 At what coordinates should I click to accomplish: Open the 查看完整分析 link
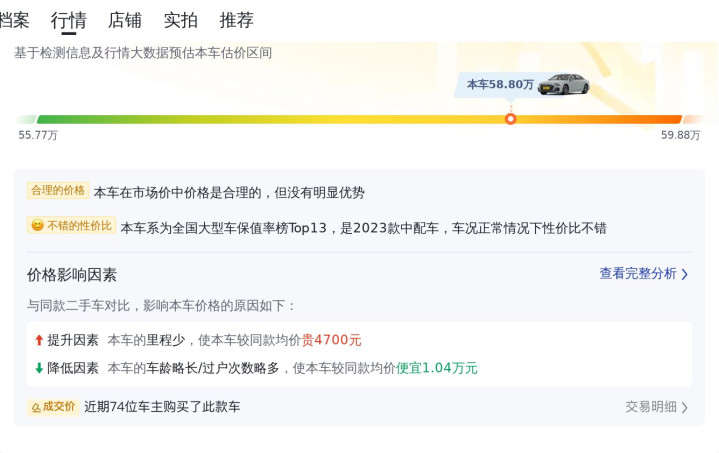[638, 274]
